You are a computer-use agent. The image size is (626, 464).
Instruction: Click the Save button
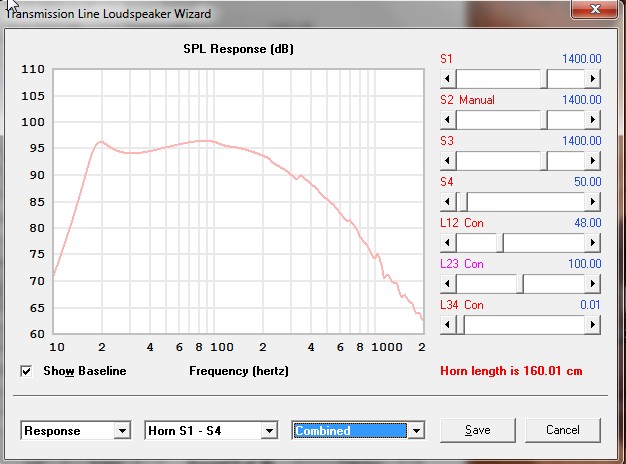click(478, 430)
